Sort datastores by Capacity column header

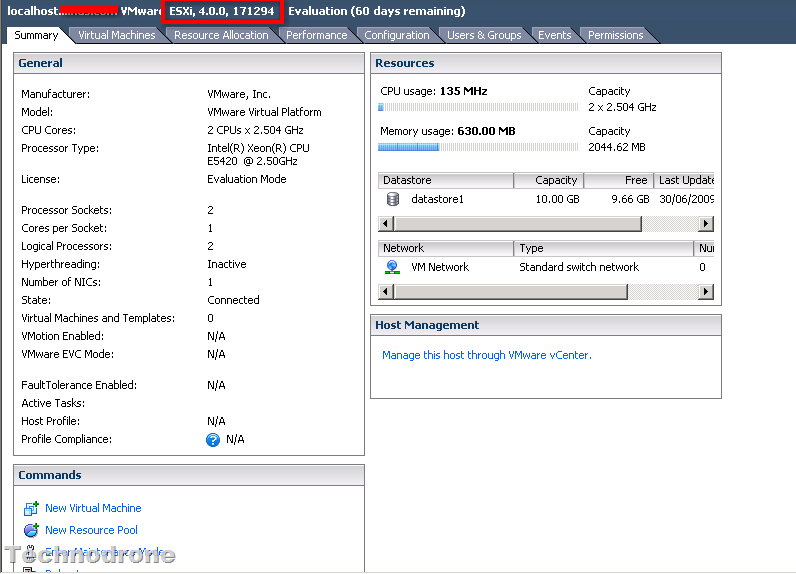[549, 180]
